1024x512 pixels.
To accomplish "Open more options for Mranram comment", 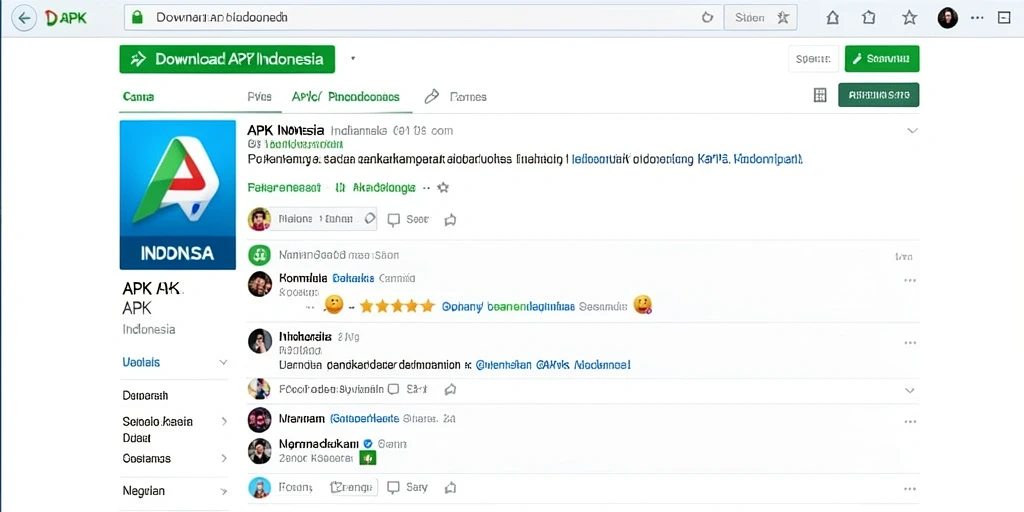I will pos(910,422).
